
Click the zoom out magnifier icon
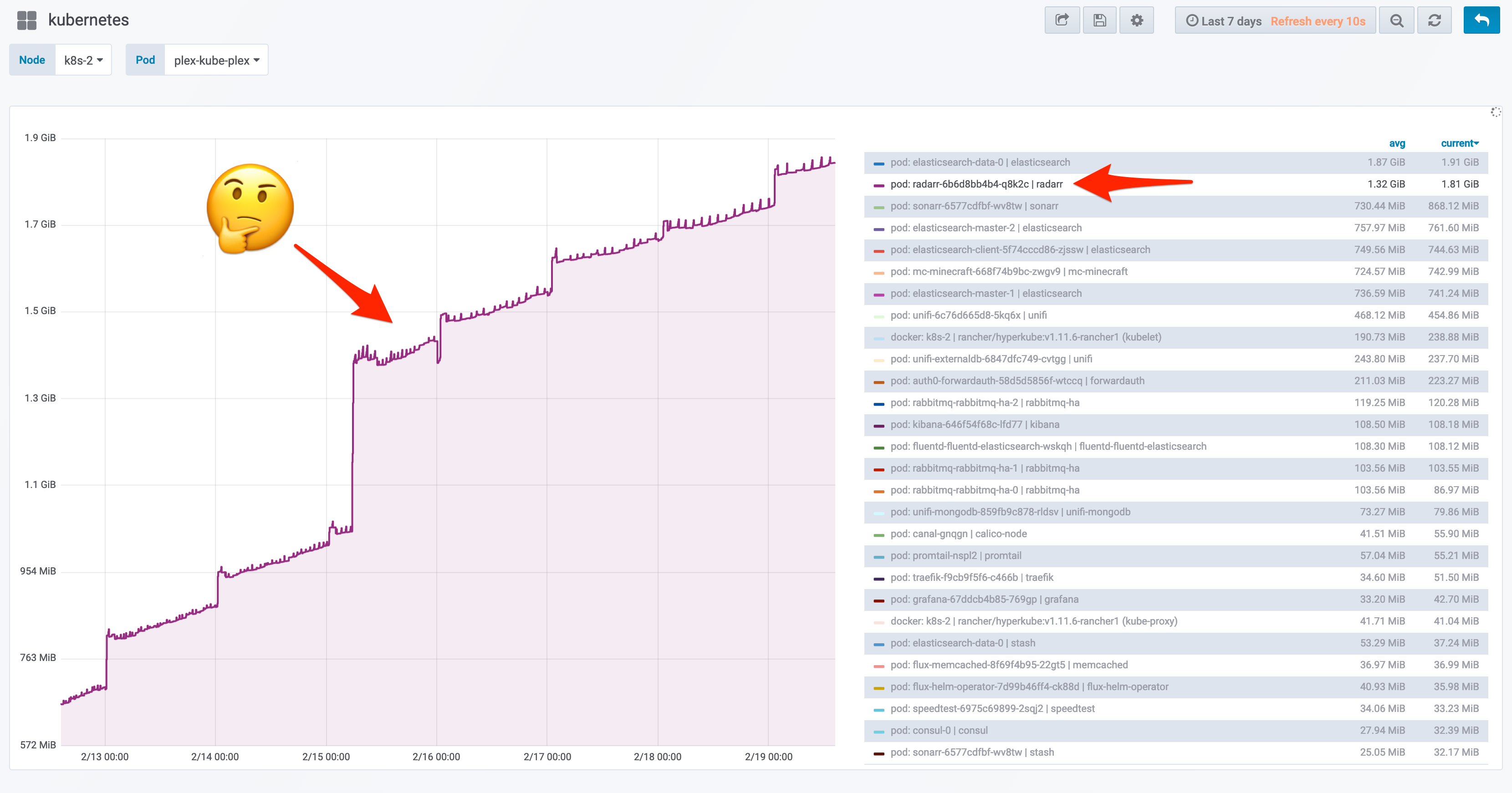pyautogui.click(x=1397, y=20)
